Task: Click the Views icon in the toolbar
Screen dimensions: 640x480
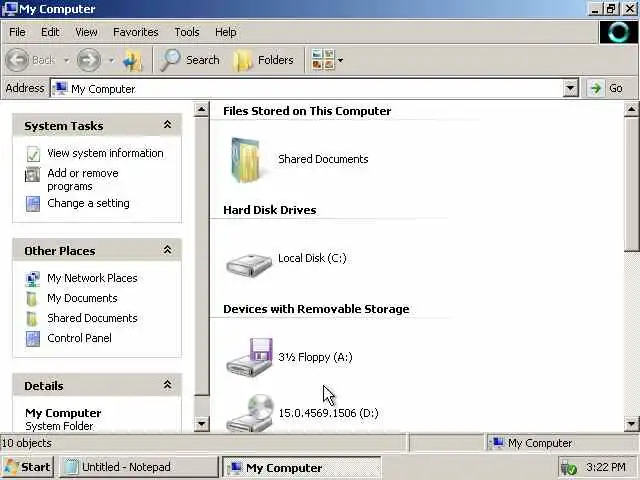Action: tap(322, 60)
